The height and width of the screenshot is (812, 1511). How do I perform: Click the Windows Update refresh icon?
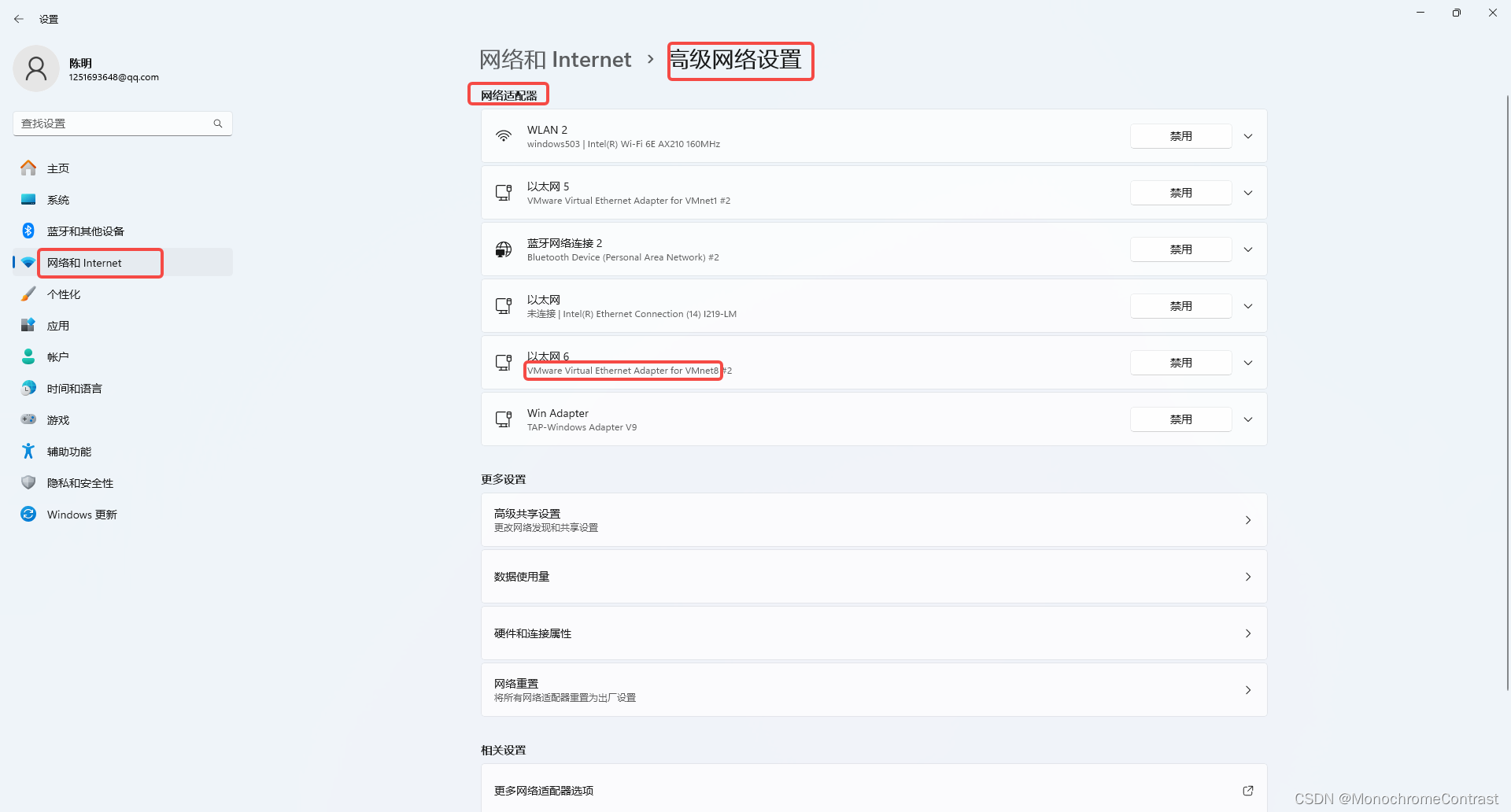pyautogui.click(x=28, y=514)
